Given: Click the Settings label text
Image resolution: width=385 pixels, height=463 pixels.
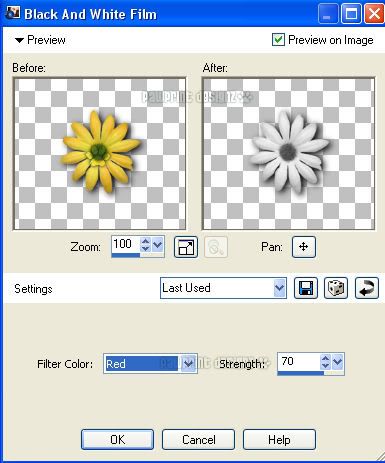Looking at the screenshot, I should click(x=33, y=289).
